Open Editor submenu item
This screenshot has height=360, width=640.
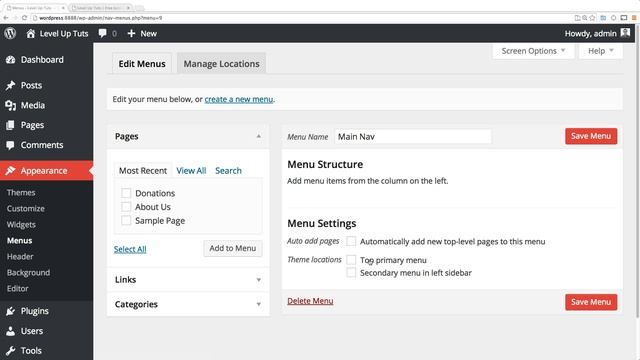coord(18,288)
